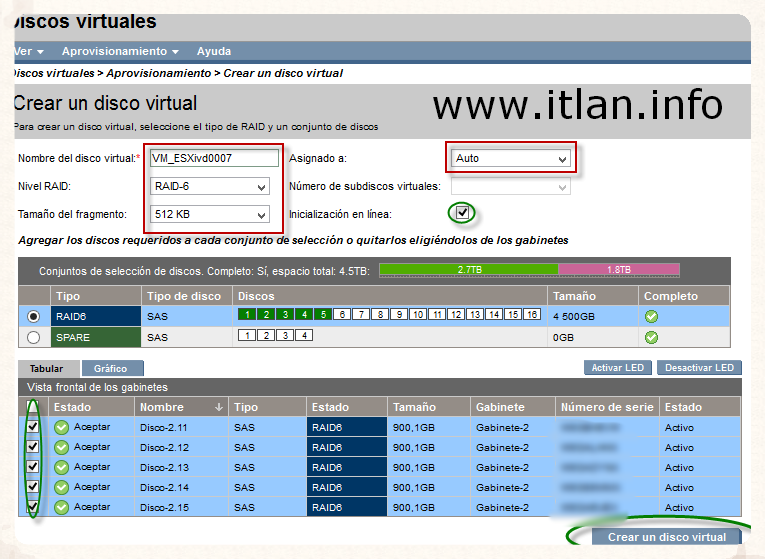Select the SPARE radio button
The width and height of the screenshot is (765, 559).
pyautogui.click(x=34, y=337)
